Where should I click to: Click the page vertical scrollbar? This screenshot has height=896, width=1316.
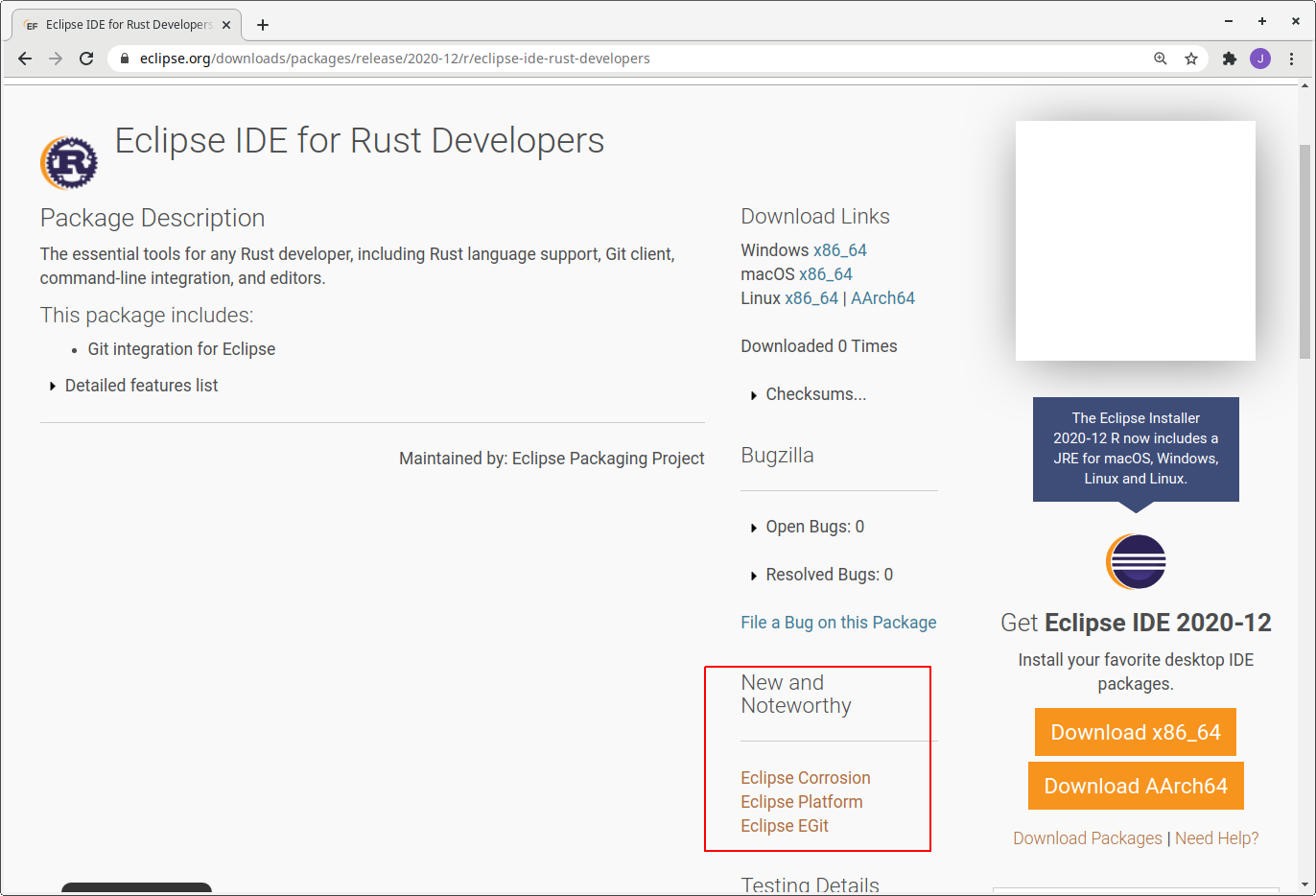tap(1304, 252)
